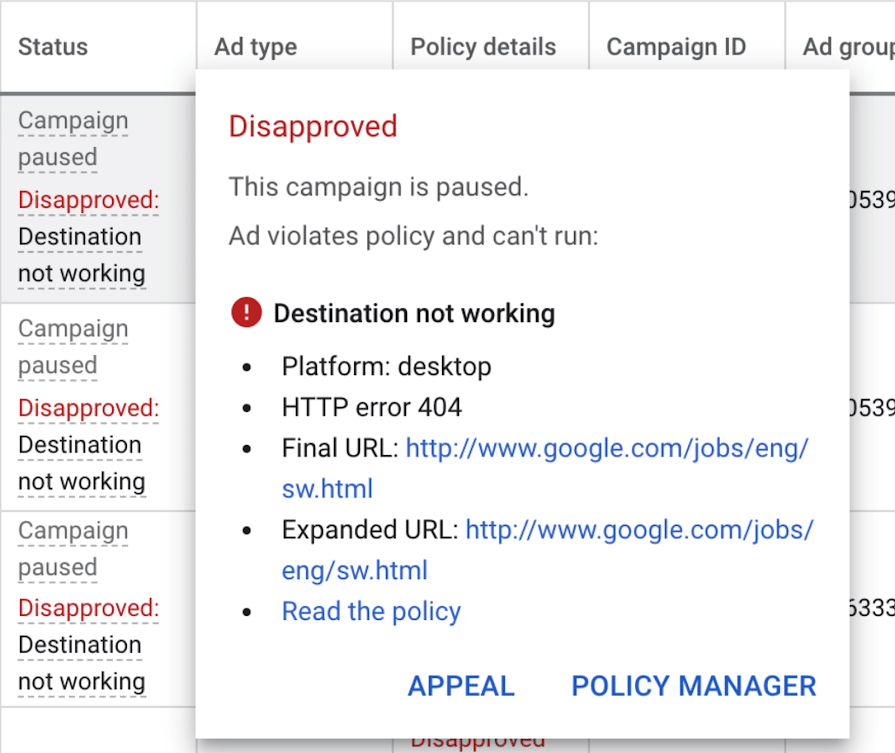Click the Disapproved heading in the popup
This screenshot has width=895, height=753.
tap(312, 127)
